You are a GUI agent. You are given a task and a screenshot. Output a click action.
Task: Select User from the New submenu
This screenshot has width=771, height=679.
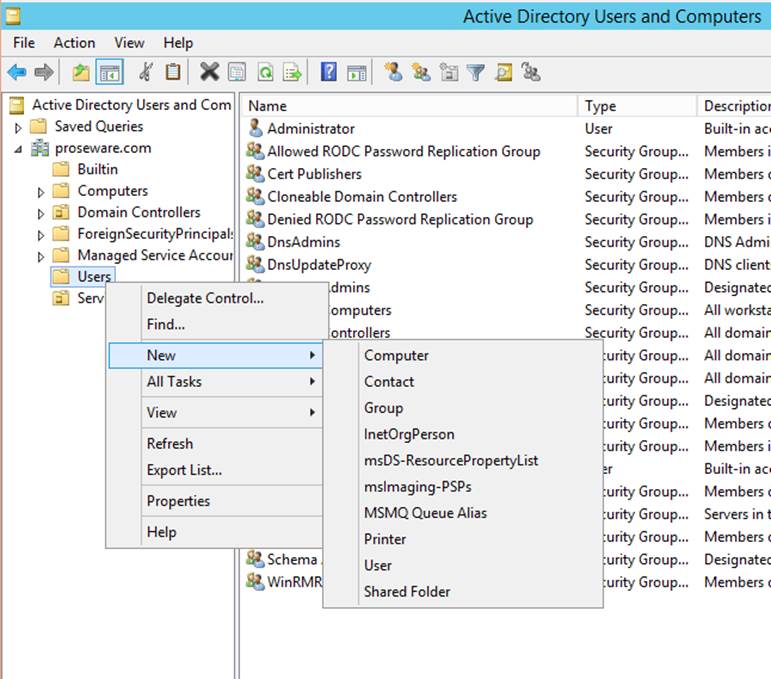(378, 565)
